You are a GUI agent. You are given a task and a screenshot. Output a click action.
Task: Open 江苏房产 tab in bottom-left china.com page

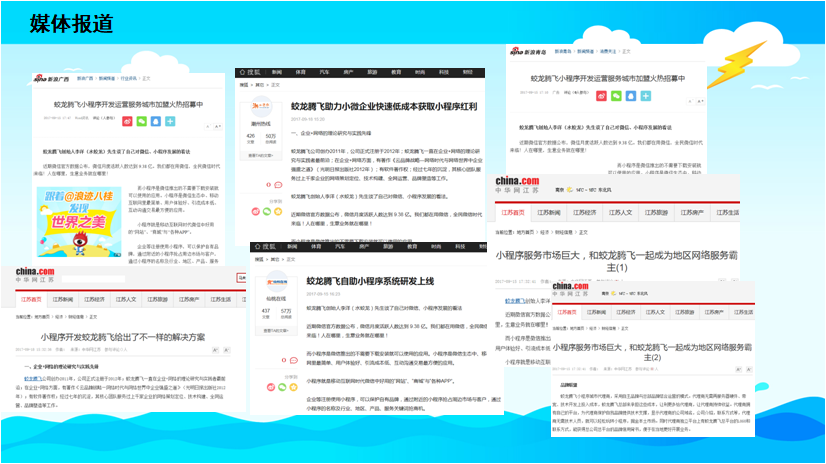[x=188, y=299]
